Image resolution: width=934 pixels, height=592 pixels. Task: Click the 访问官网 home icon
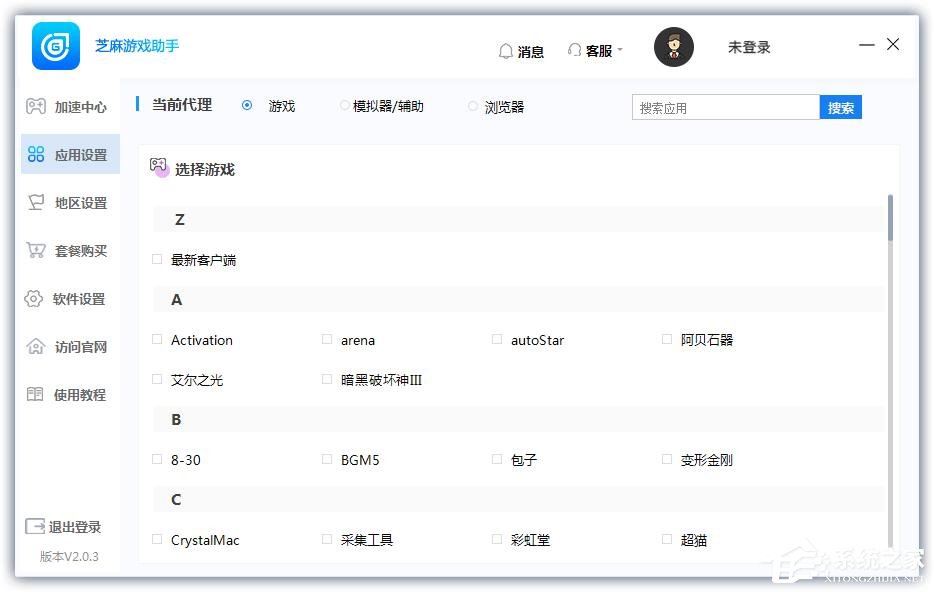coord(35,346)
